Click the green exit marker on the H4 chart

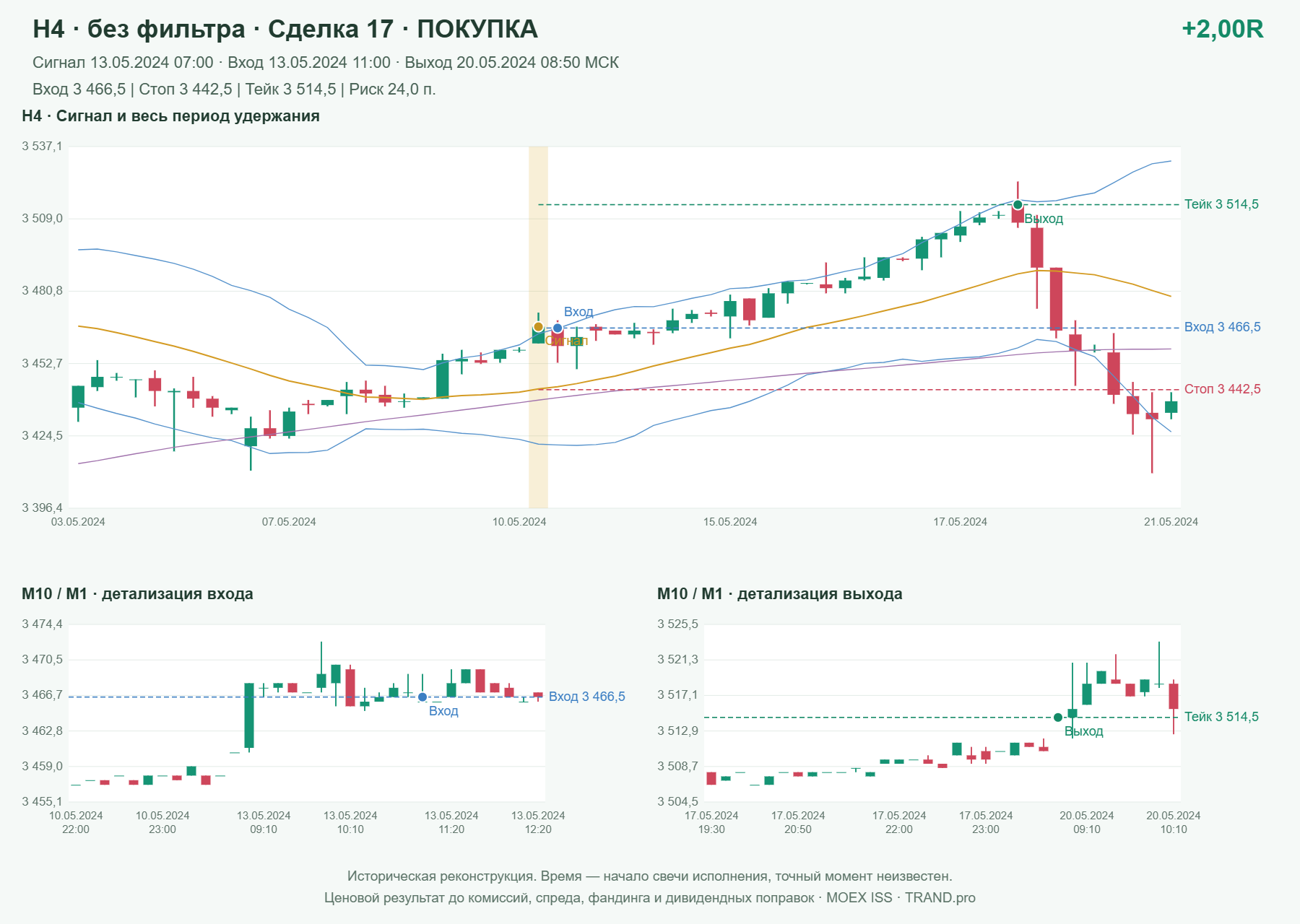point(1018,205)
